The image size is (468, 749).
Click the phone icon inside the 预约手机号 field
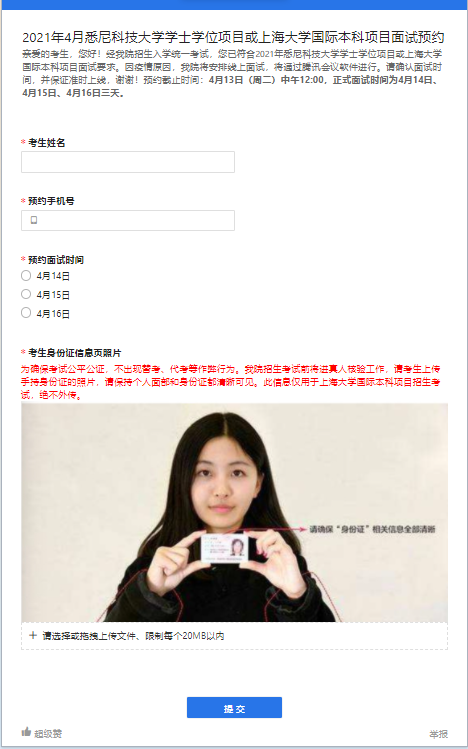33,220
